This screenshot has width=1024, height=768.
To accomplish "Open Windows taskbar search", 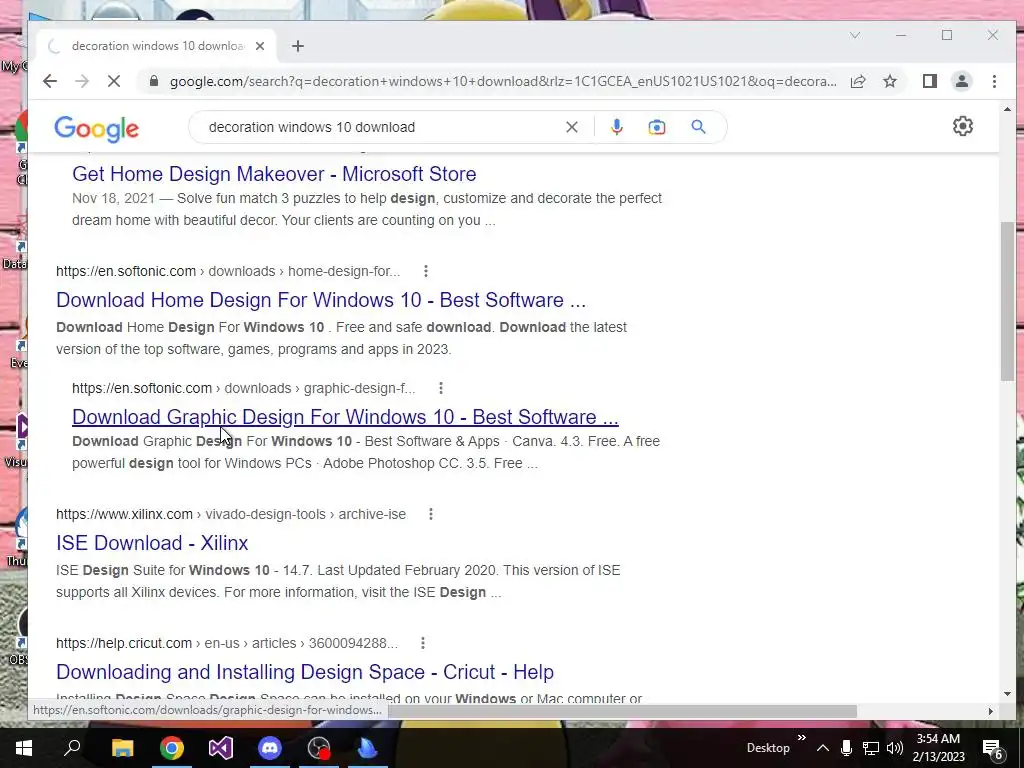I will 72,748.
